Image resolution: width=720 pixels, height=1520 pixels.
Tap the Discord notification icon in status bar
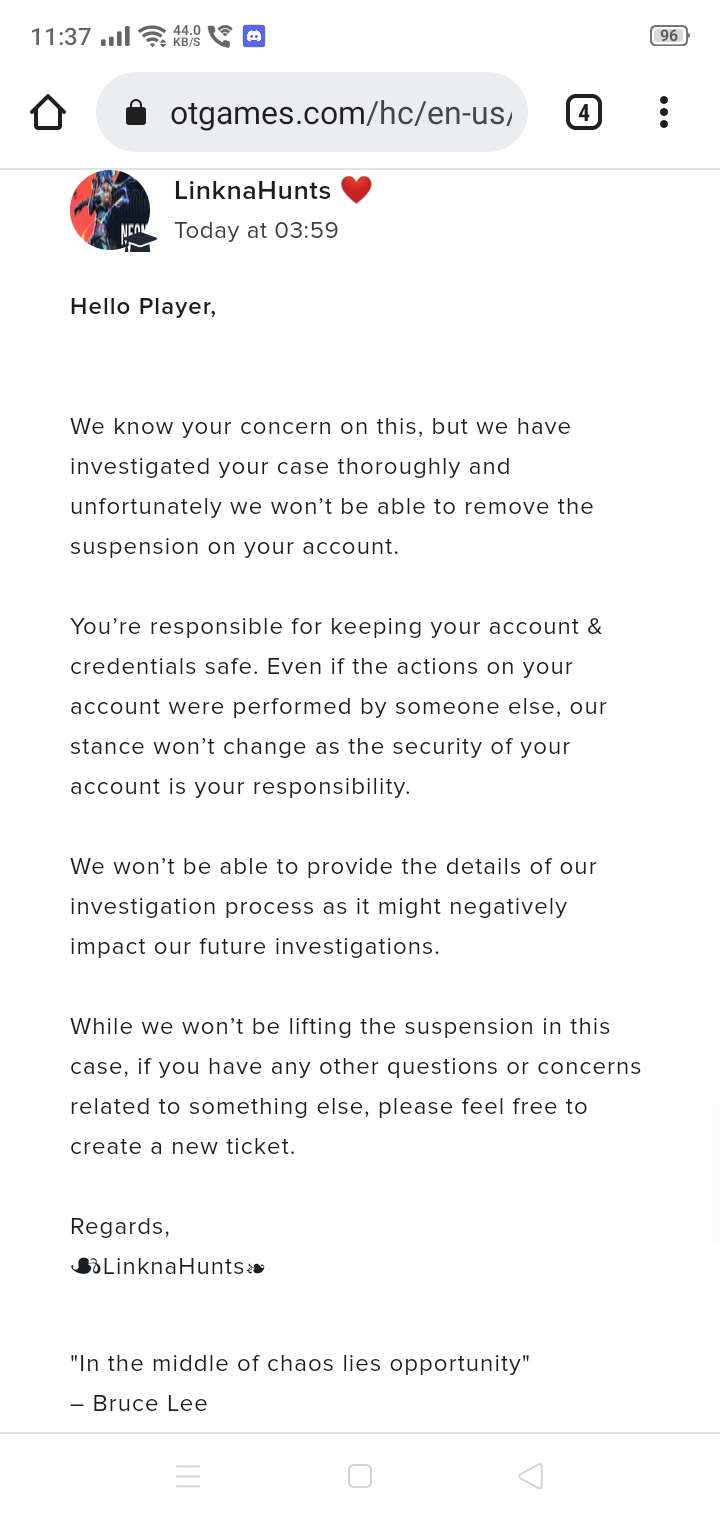254,36
